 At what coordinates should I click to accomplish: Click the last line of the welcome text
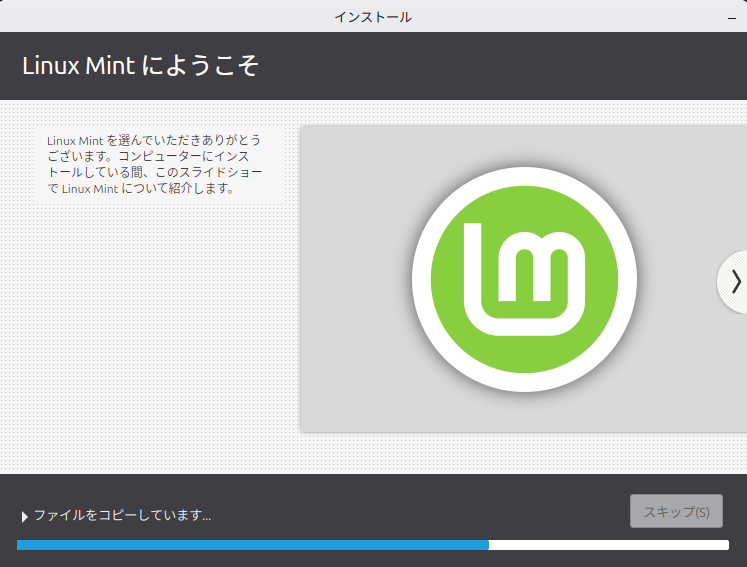[x=140, y=188]
